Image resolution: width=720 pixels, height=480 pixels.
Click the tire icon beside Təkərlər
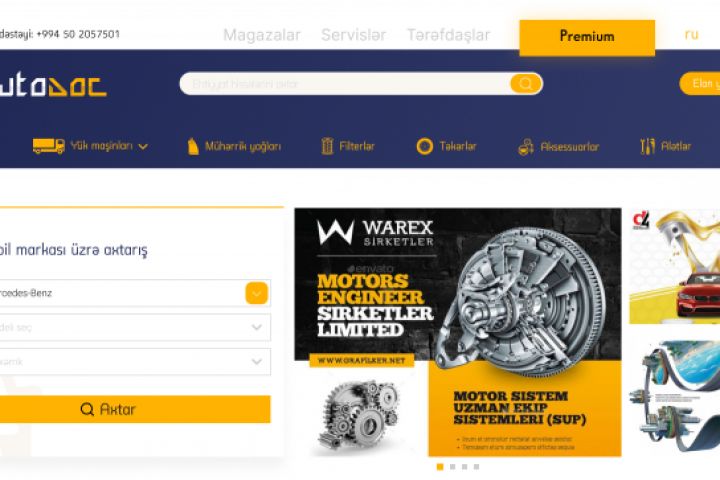425,146
